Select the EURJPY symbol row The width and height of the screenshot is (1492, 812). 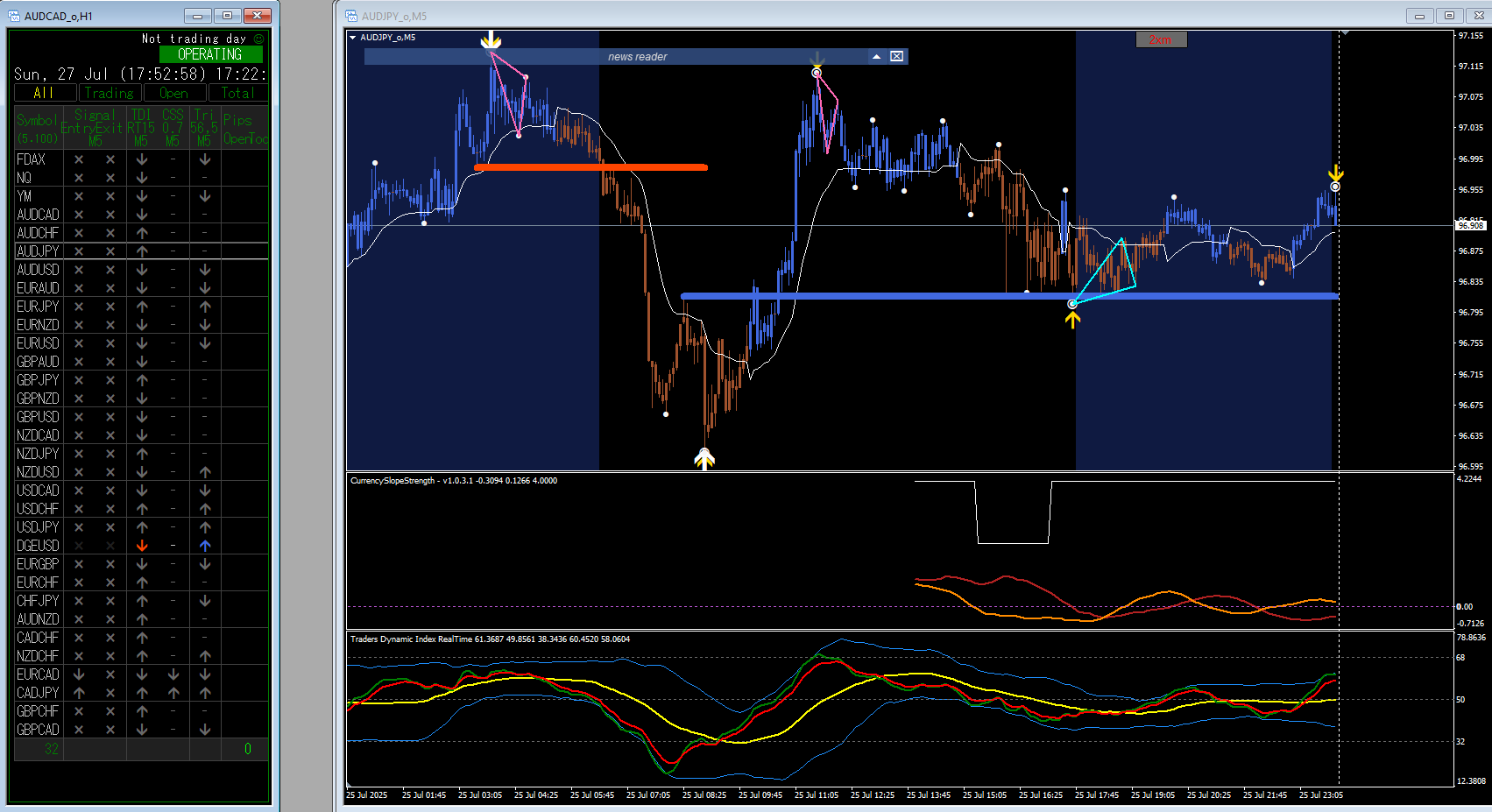click(x=140, y=307)
